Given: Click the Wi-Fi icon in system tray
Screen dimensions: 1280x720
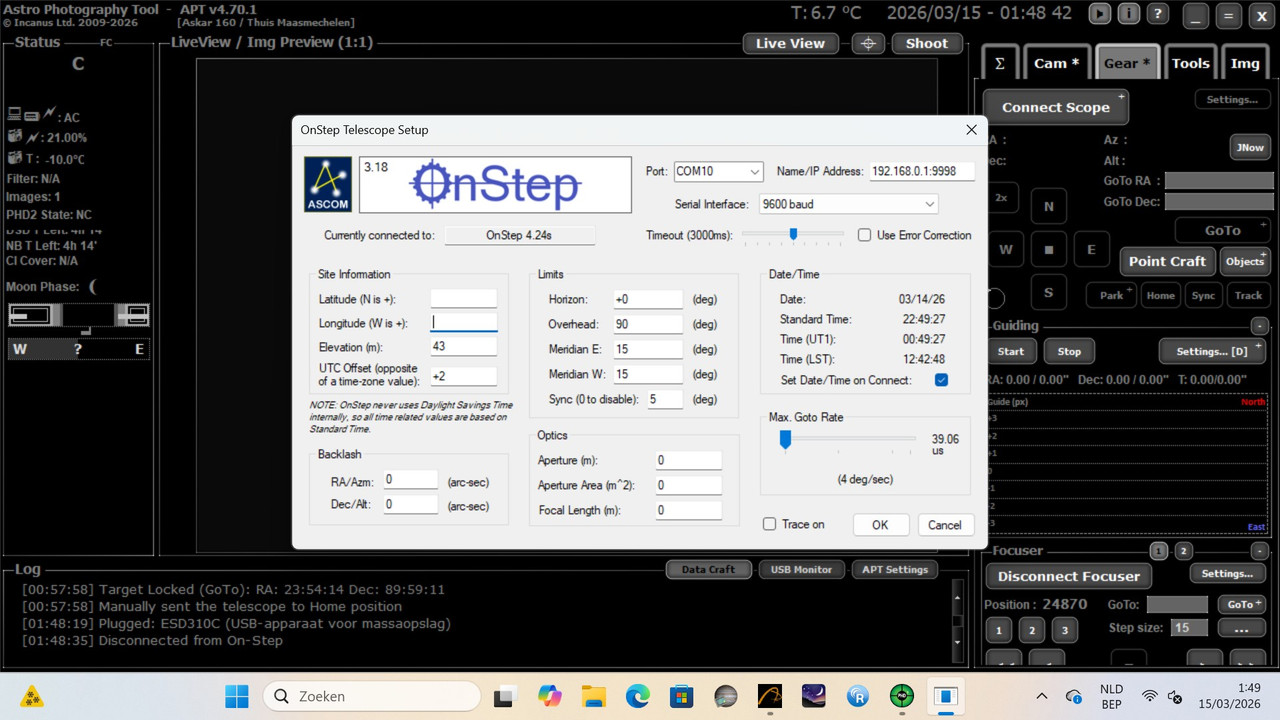Looking at the screenshot, I should click(x=1150, y=696).
